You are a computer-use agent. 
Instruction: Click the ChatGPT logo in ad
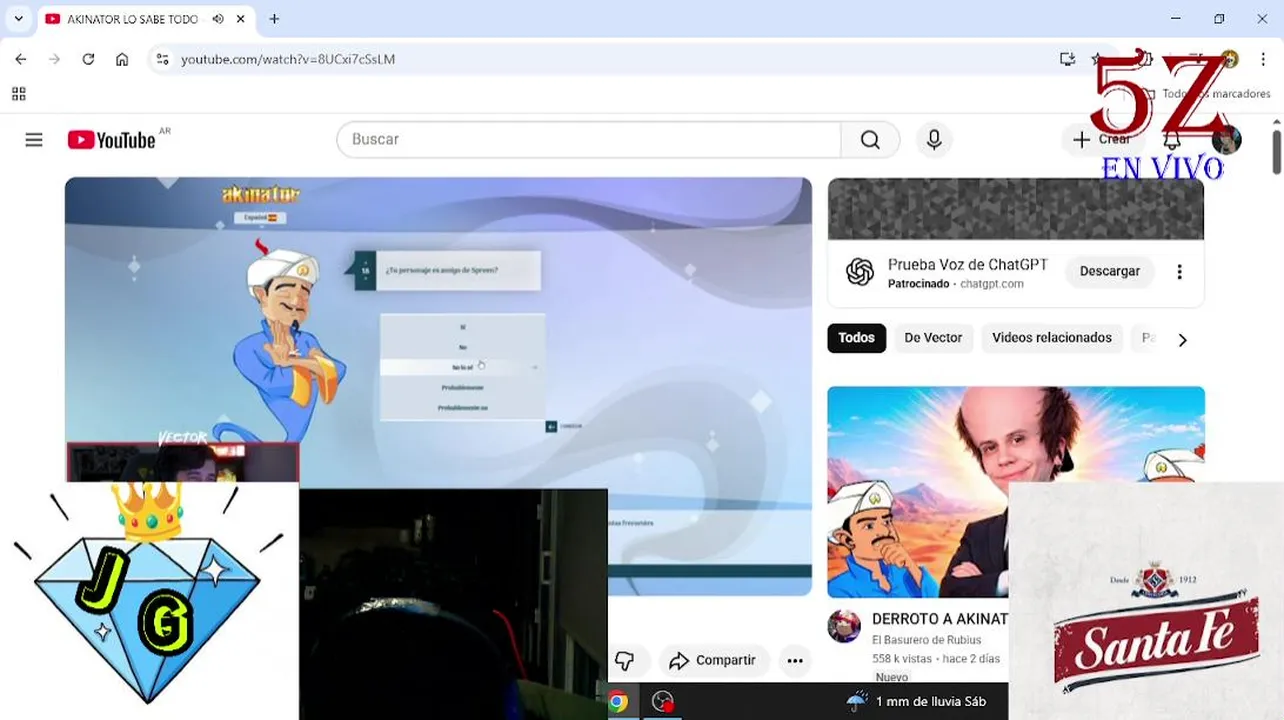[x=860, y=272]
